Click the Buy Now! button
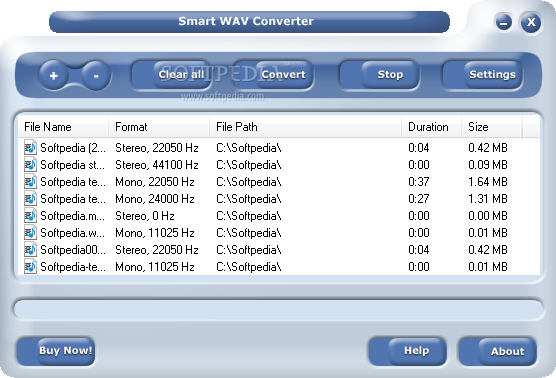 click(56, 351)
